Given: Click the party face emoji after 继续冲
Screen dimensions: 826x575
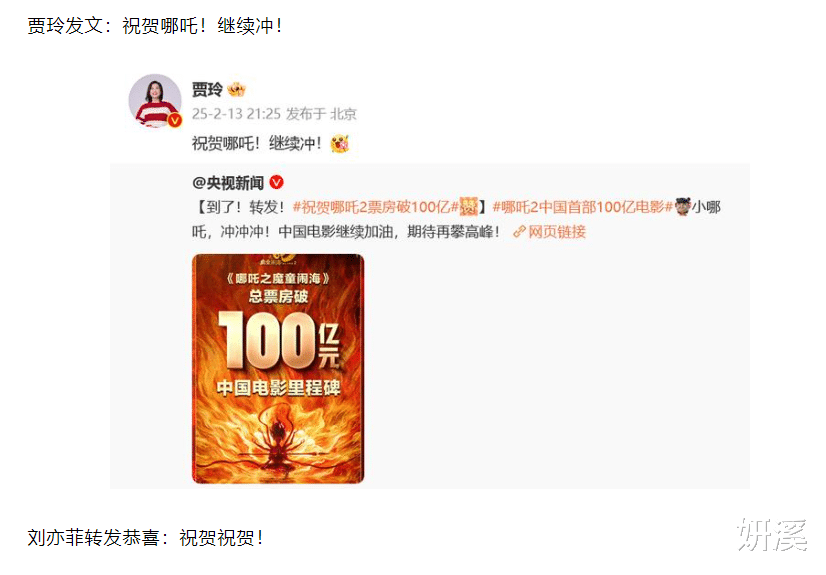Looking at the screenshot, I should (x=340, y=143).
